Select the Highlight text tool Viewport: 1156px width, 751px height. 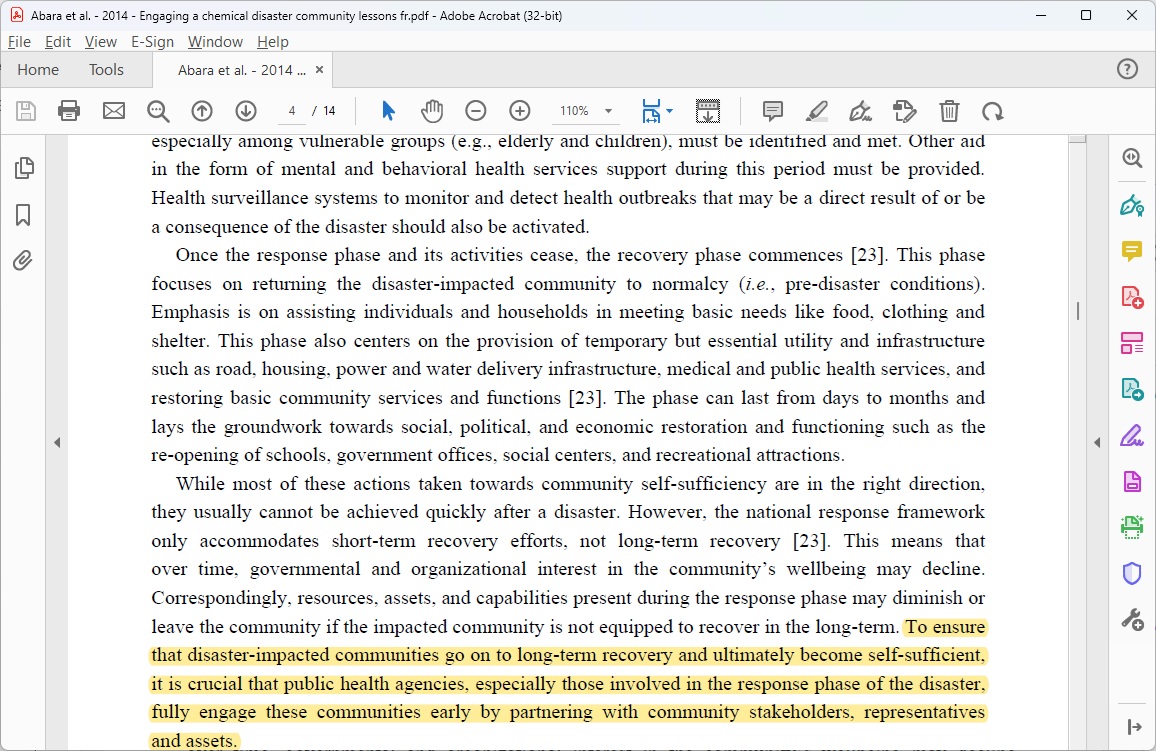[x=816, y=111]
